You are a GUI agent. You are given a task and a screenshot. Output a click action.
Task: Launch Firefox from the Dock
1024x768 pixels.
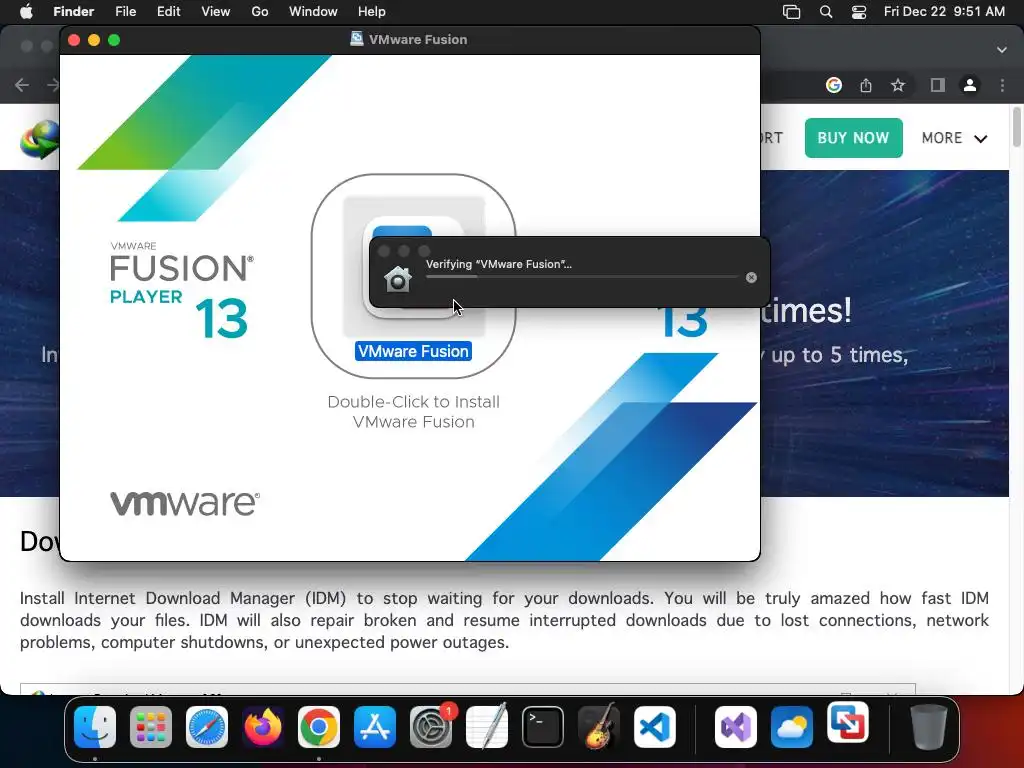(263, 727)
